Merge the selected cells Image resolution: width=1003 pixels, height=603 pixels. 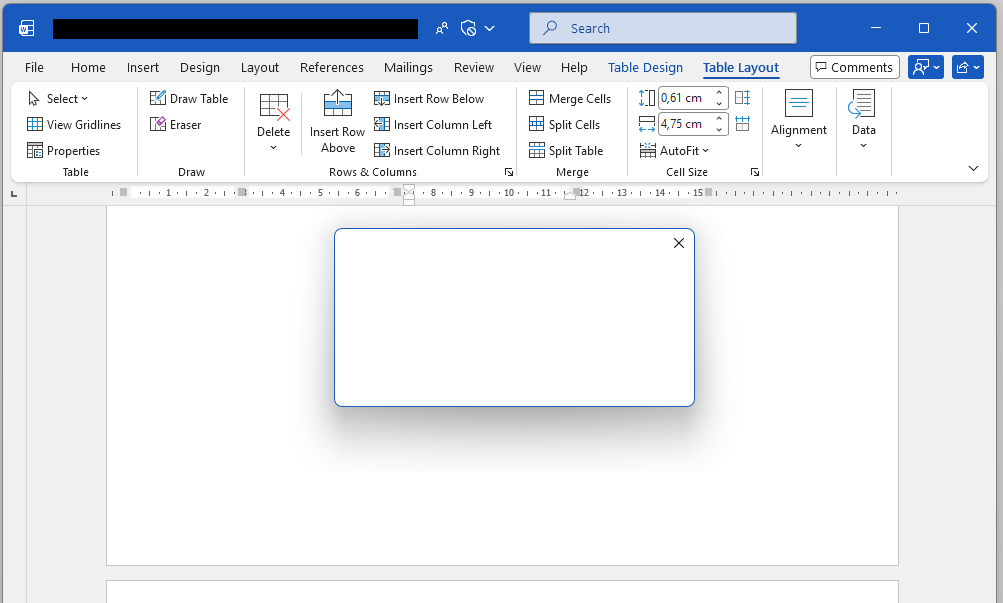point(570,98)
